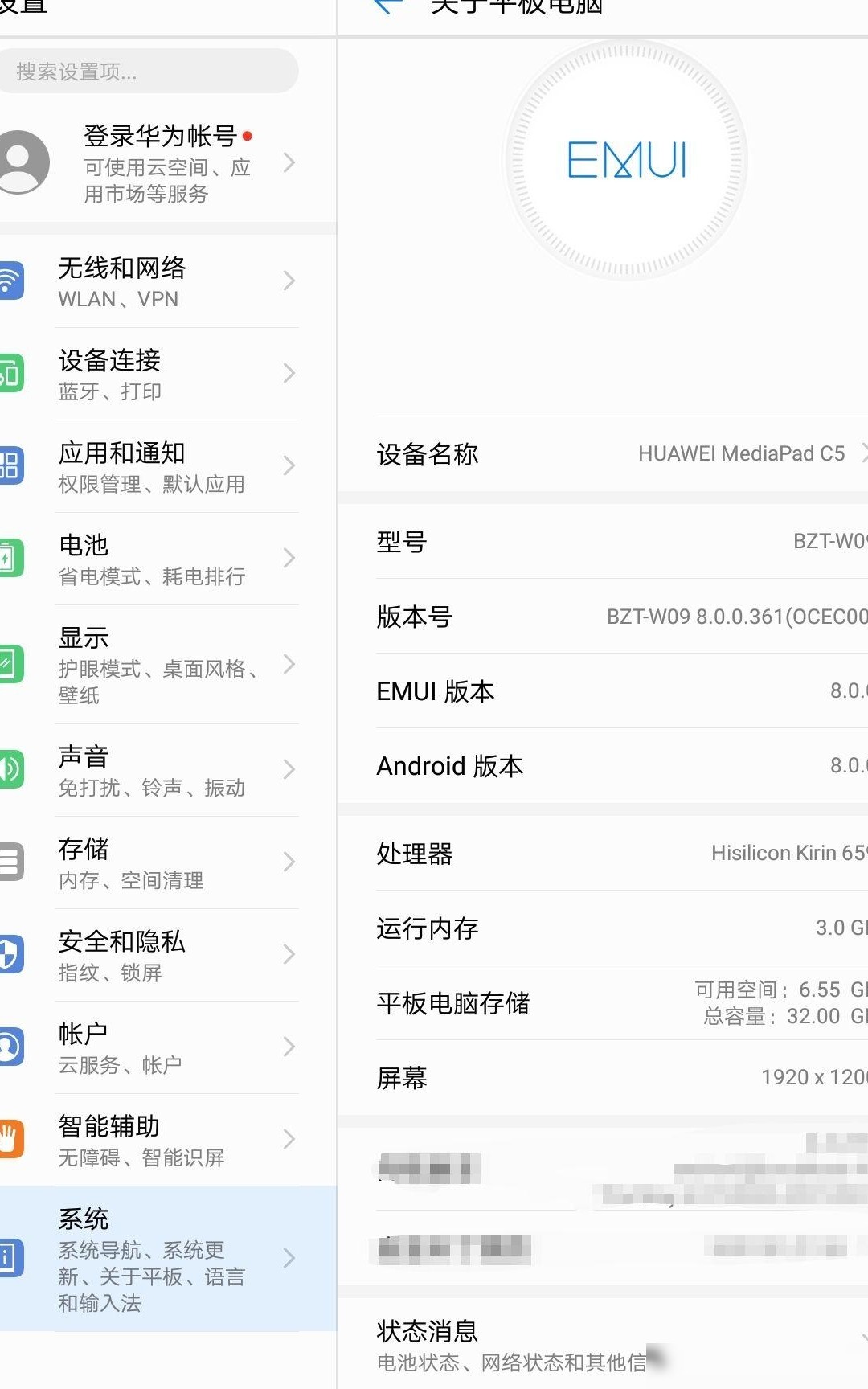868x1389 pixels.
Task: Open 安全和隐私 settings
Action: click(x=168, y=954)
